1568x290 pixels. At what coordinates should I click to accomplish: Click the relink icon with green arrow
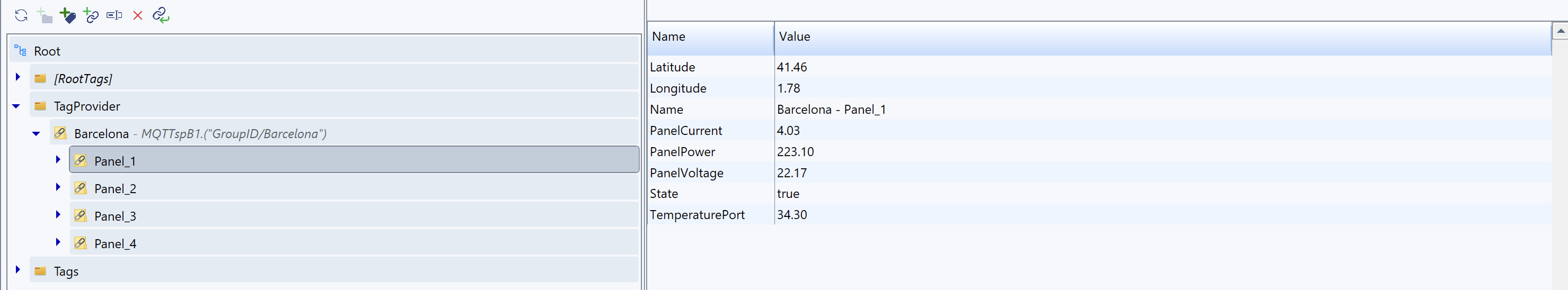[161, 15]
